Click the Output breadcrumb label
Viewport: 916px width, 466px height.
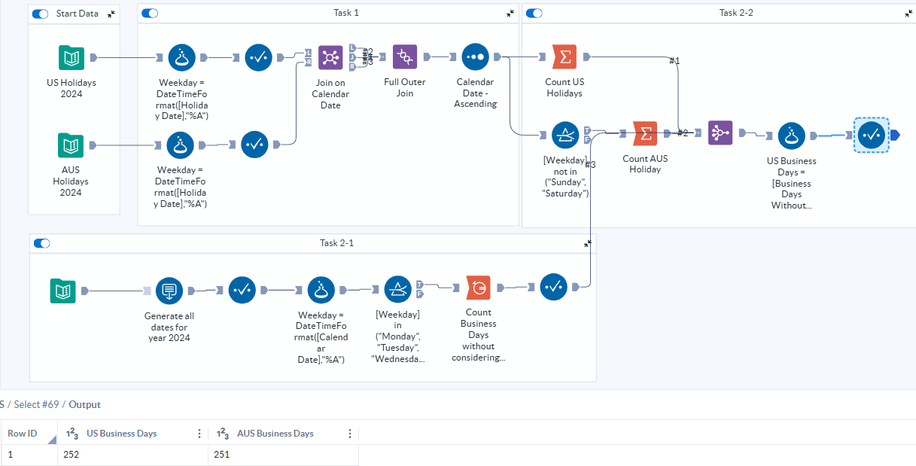coord(84,404)
